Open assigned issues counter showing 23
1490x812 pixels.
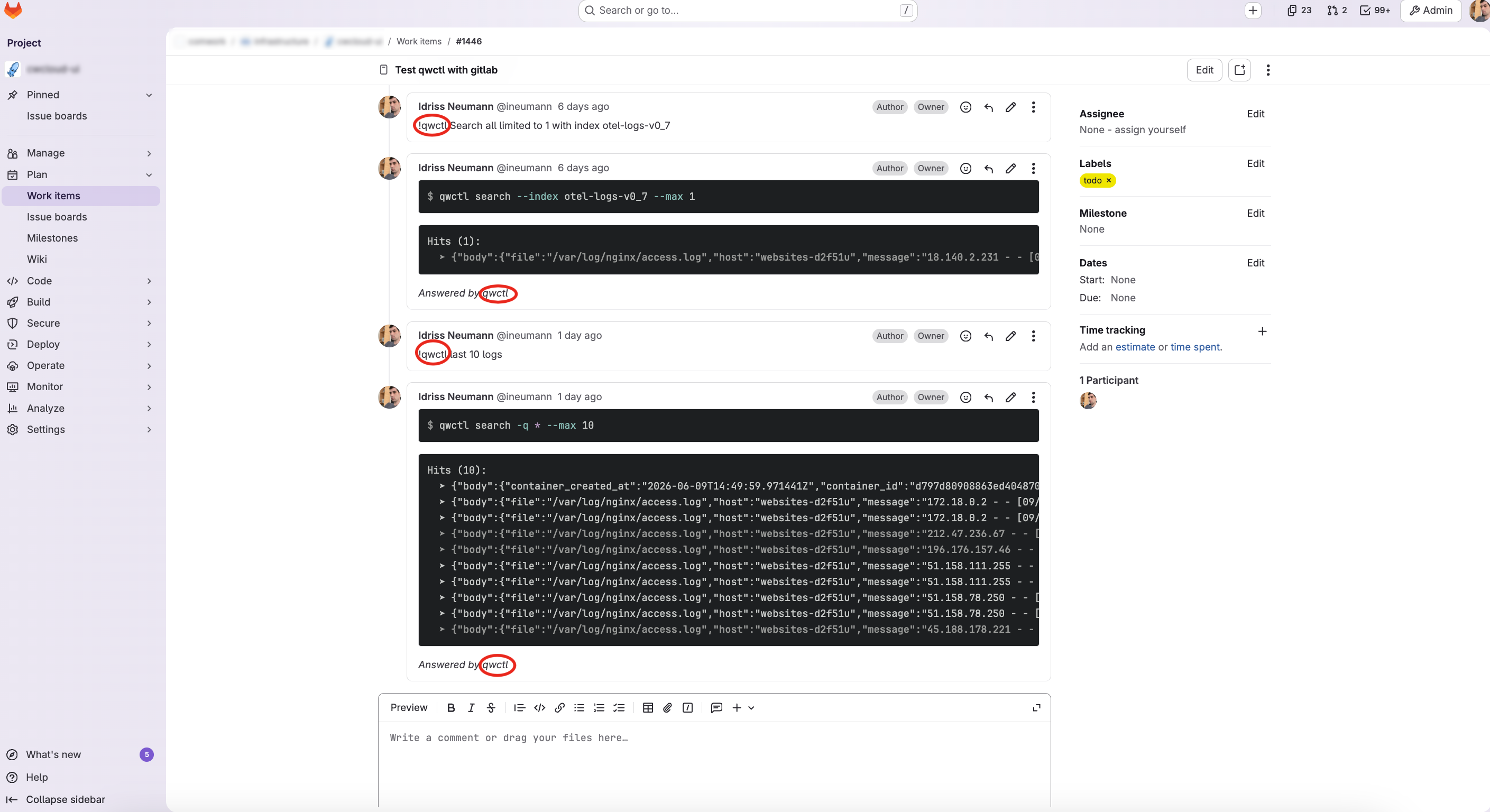[1299, 11]
